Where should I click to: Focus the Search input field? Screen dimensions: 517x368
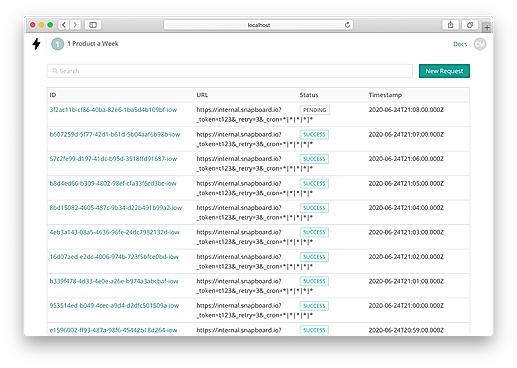point(230,71)
